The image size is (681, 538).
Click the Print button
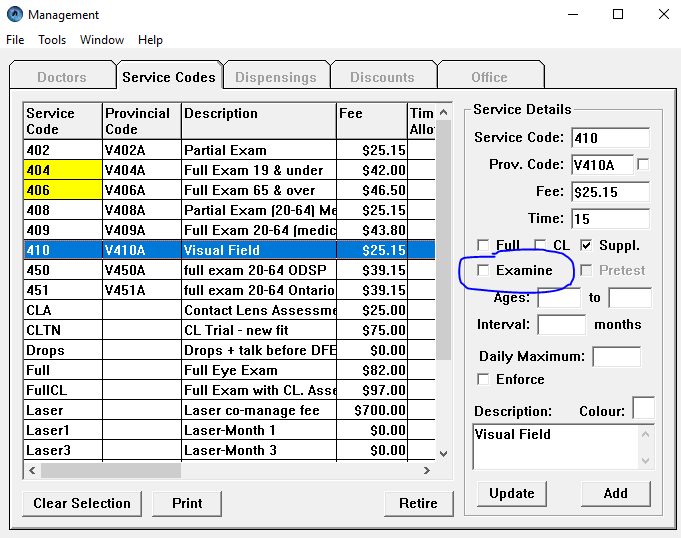(187, 503)
